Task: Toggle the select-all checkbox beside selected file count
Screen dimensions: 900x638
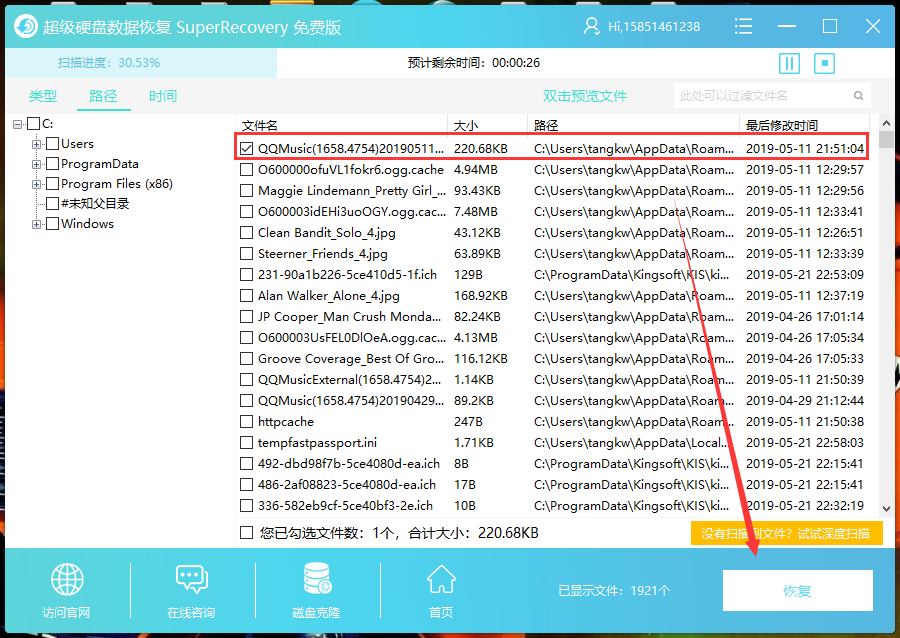Action: pyautogui.click(x=247, y=533)
